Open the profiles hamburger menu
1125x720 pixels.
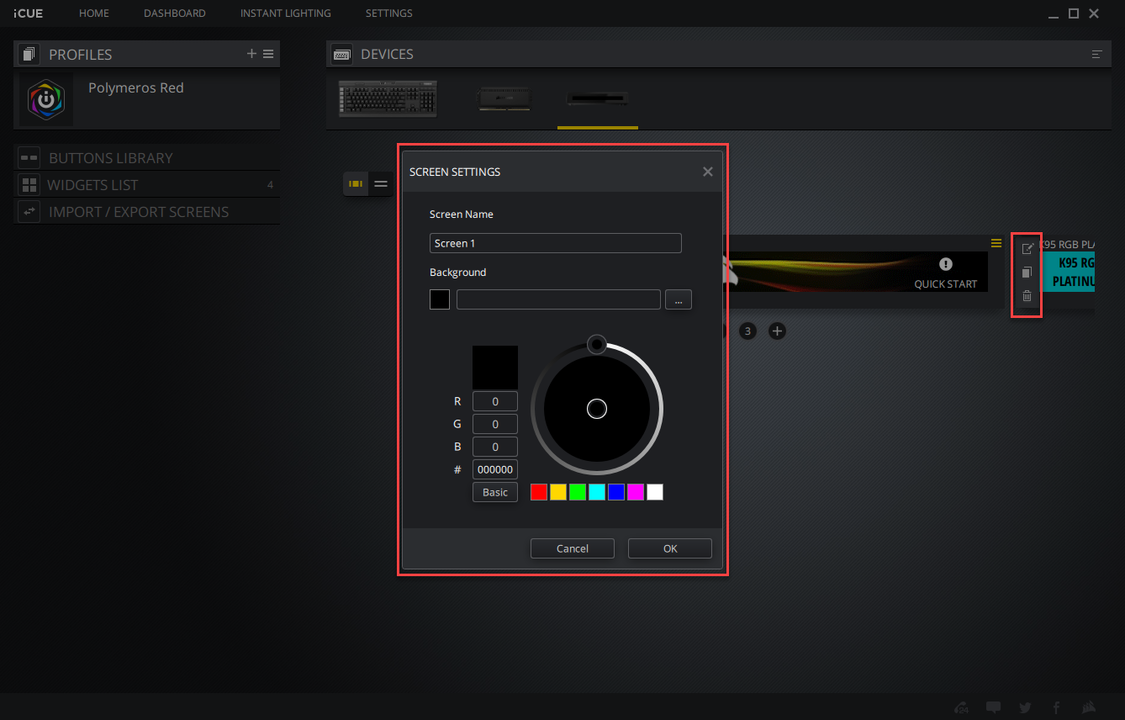[269, 54]
